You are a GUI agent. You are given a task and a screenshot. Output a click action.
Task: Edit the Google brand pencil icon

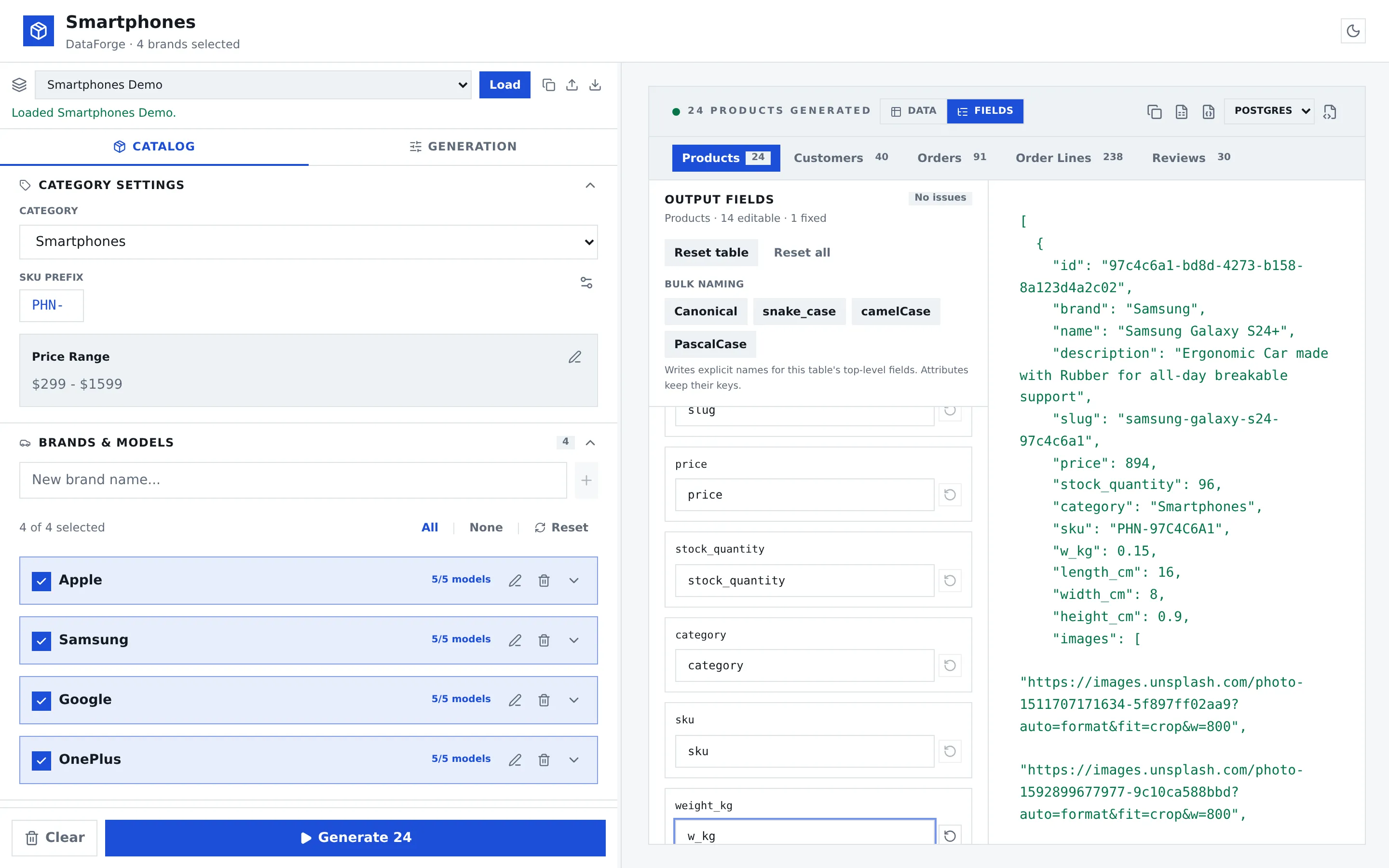tap(515, 700)
